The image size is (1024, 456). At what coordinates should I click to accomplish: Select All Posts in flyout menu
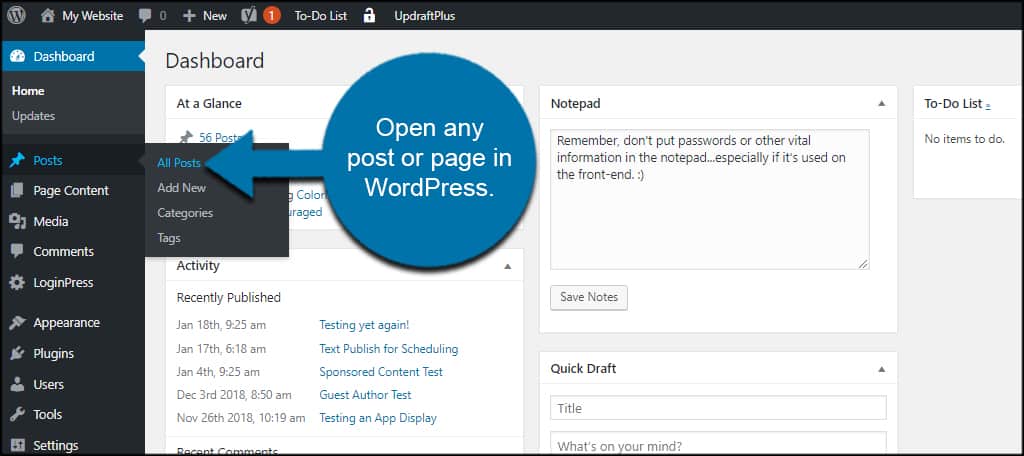(179, 163)
